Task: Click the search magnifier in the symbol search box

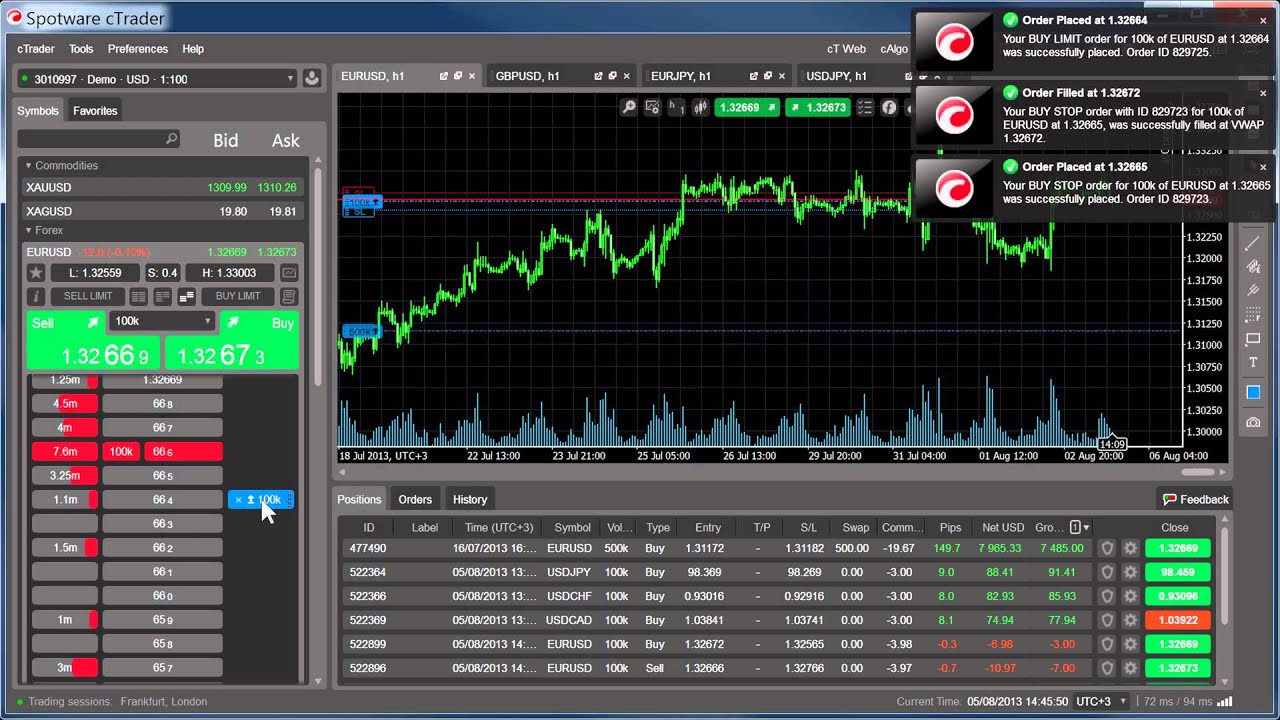Action: (171, 139)
